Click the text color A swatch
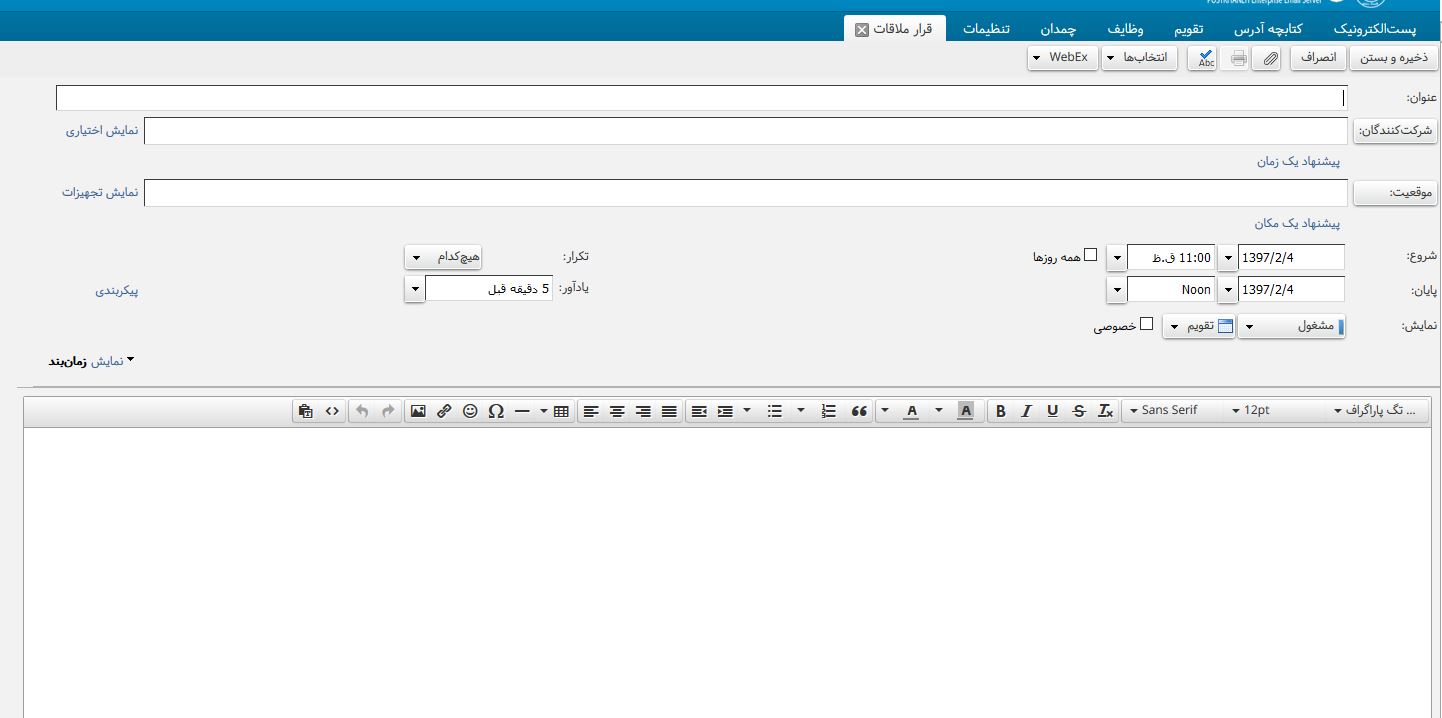 911,411
